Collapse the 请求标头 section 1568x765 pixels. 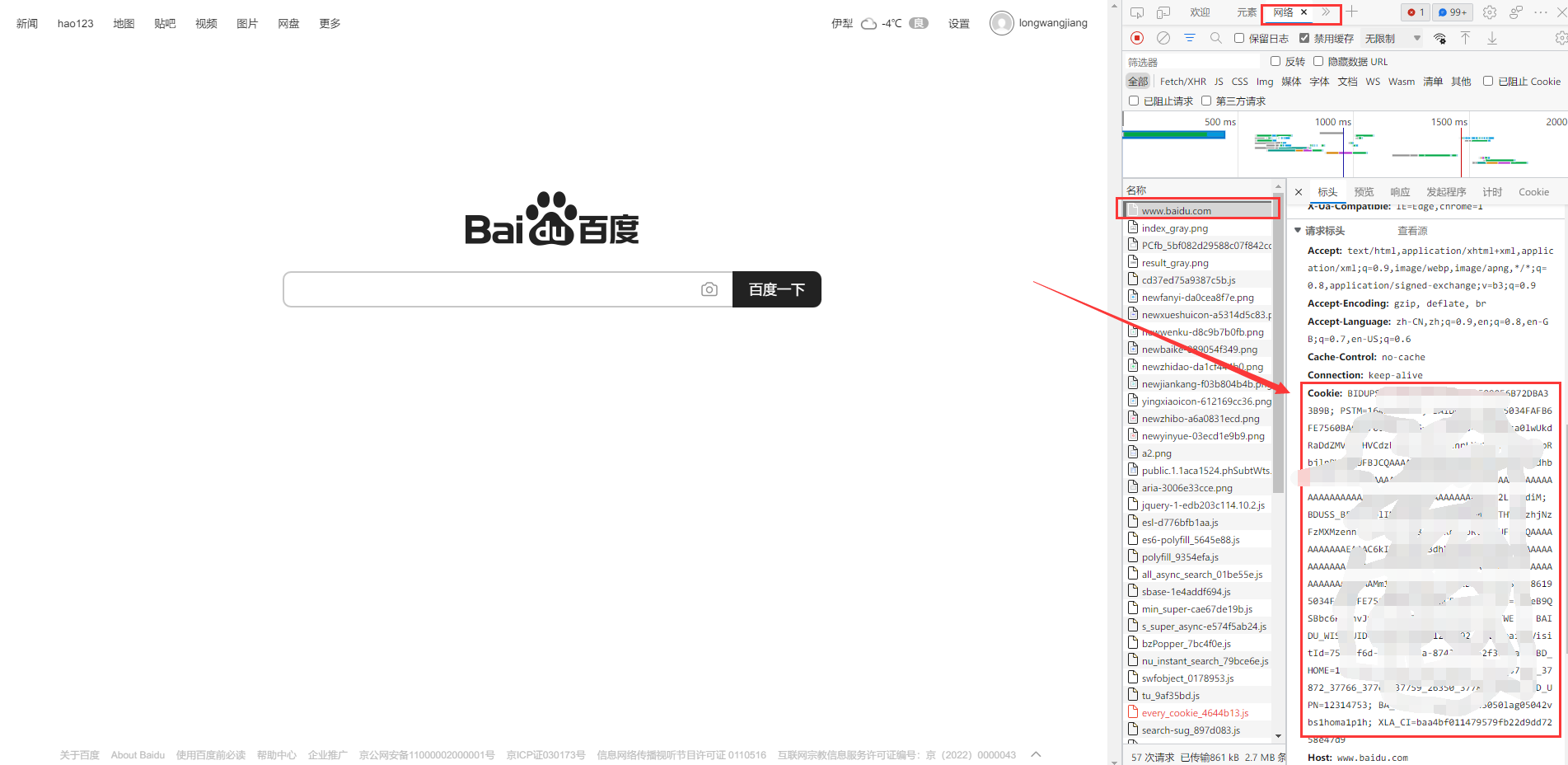tap(1299, 231)
